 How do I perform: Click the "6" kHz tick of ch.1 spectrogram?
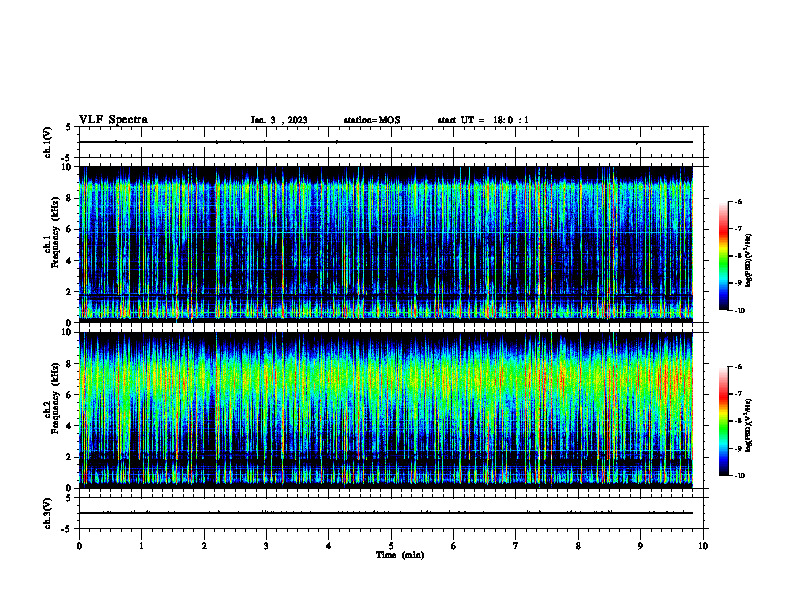(70, 229)
